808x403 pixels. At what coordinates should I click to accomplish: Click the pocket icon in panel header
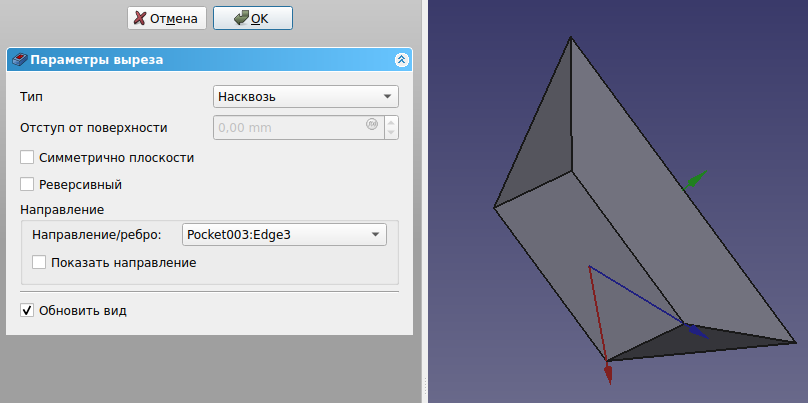20,60
